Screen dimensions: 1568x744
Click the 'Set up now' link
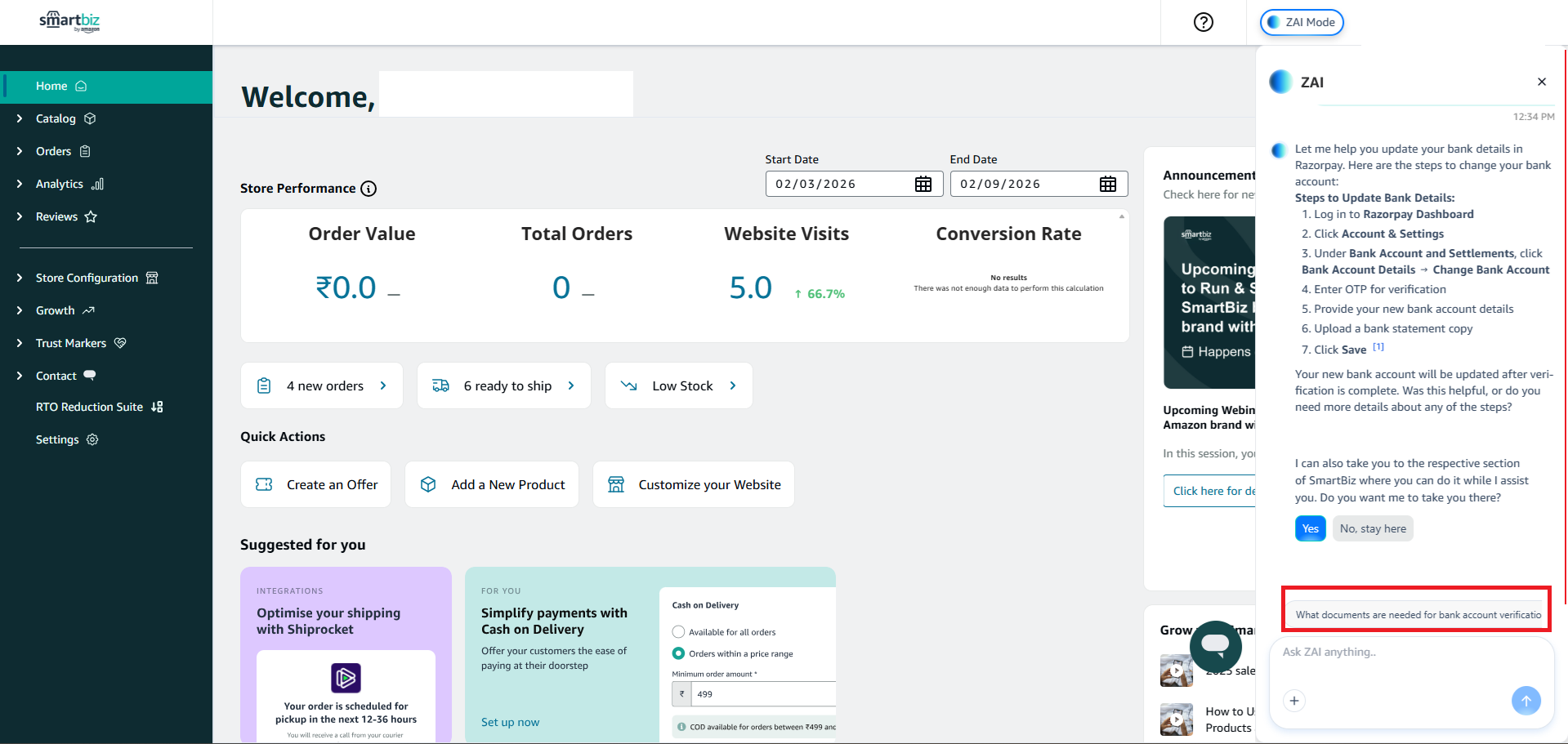point(510,722)
